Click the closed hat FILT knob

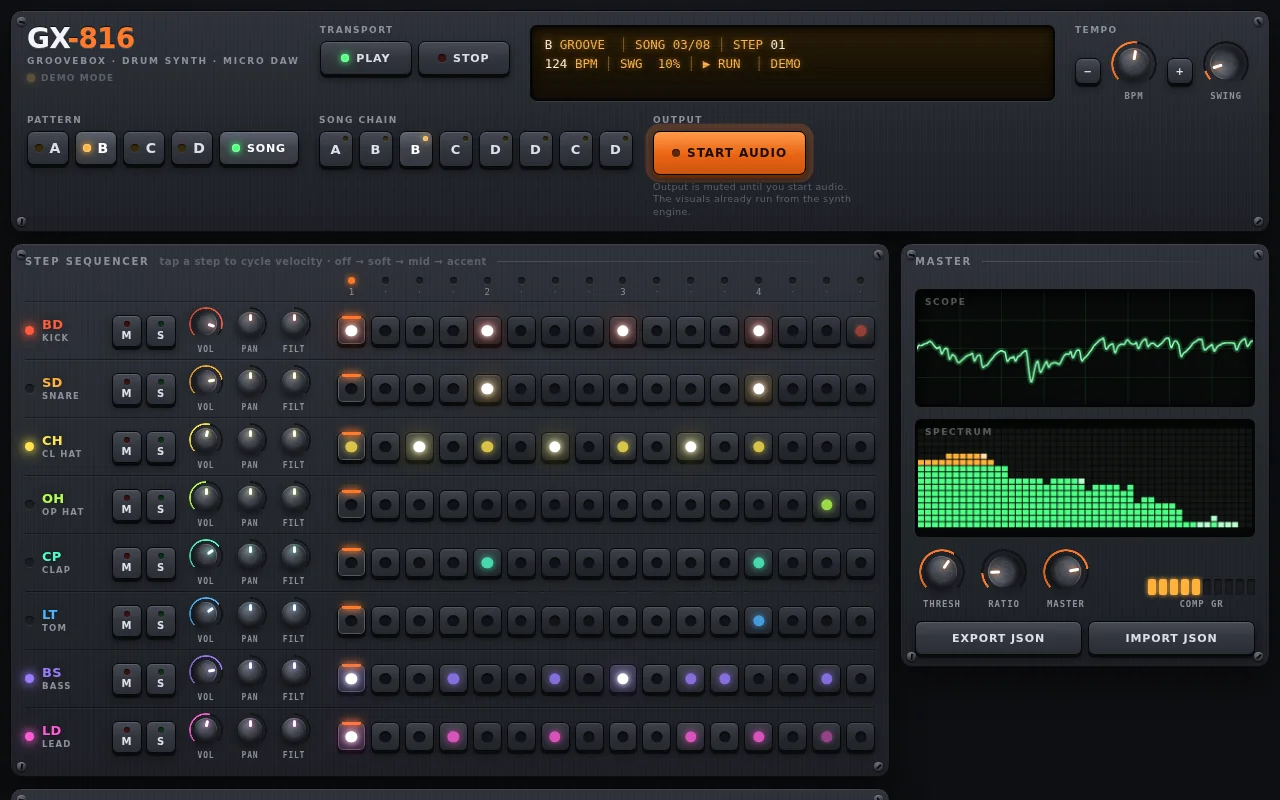tap(294, 438)
